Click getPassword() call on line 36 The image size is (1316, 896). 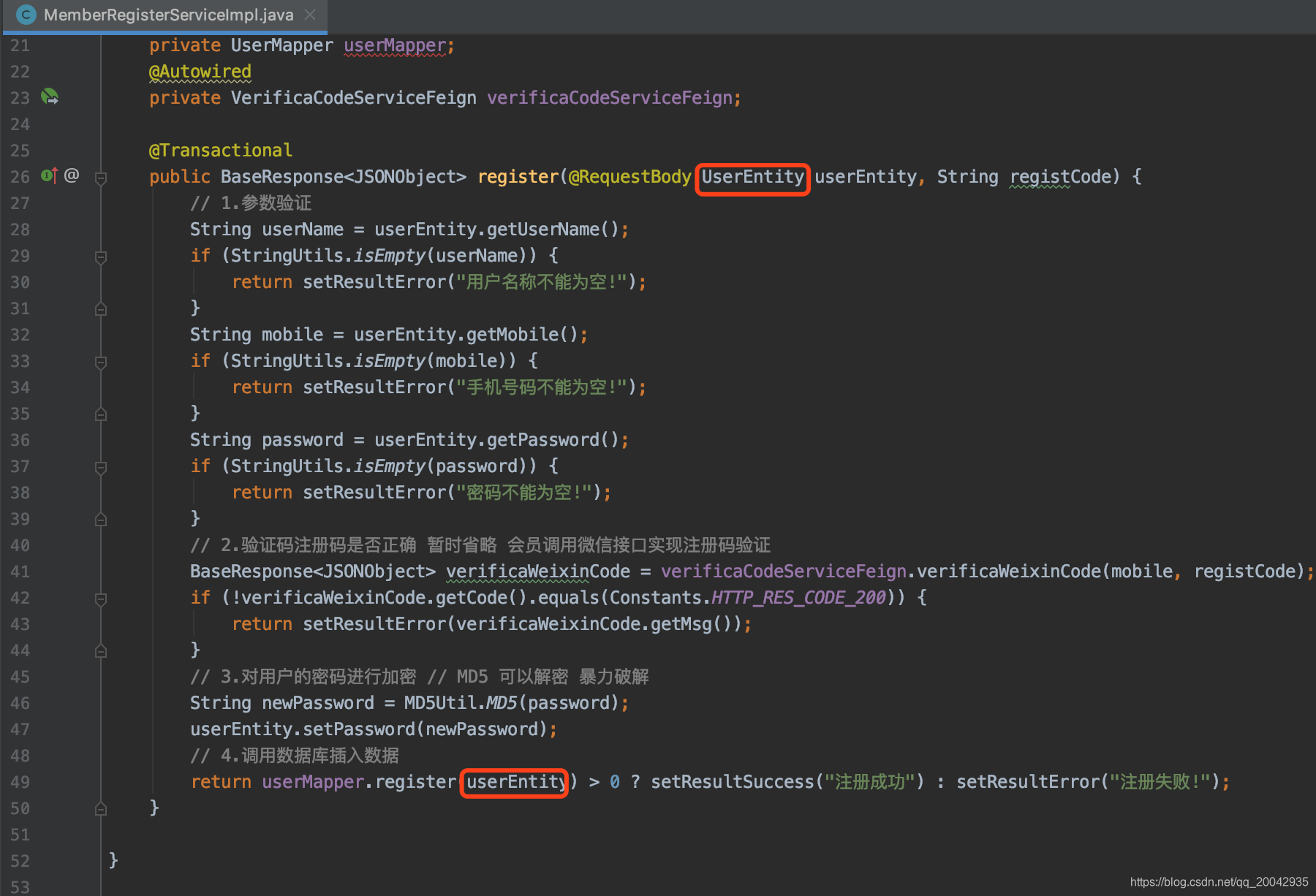click(x=553, y=440)
